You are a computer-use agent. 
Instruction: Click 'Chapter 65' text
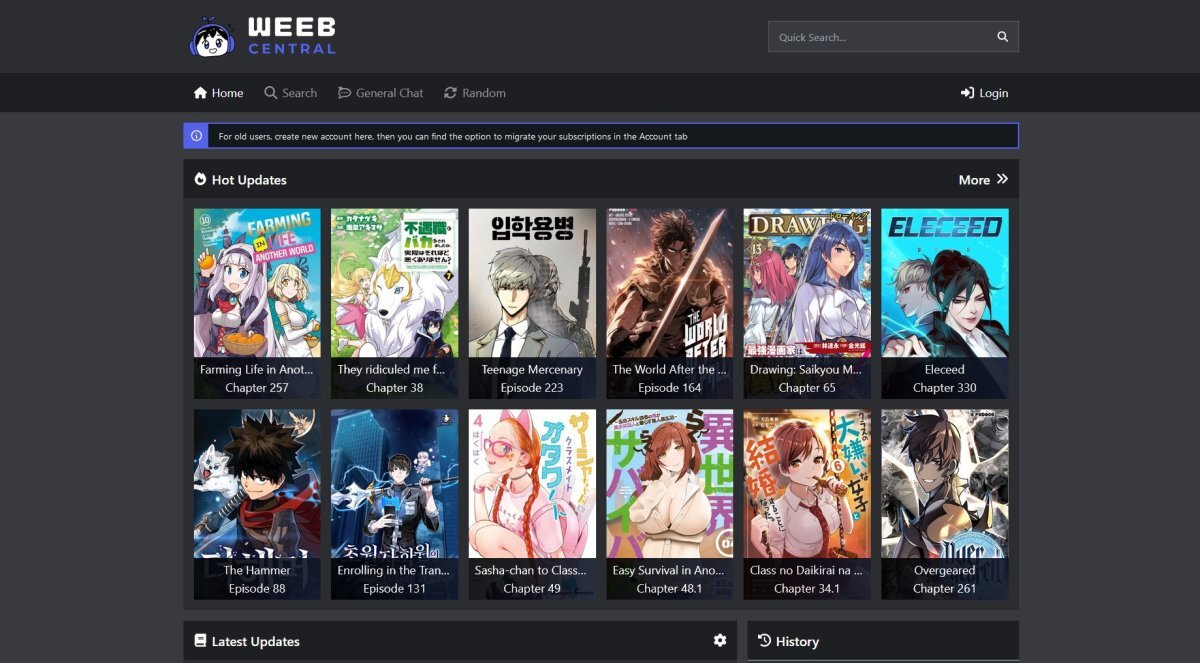point(807,388)
